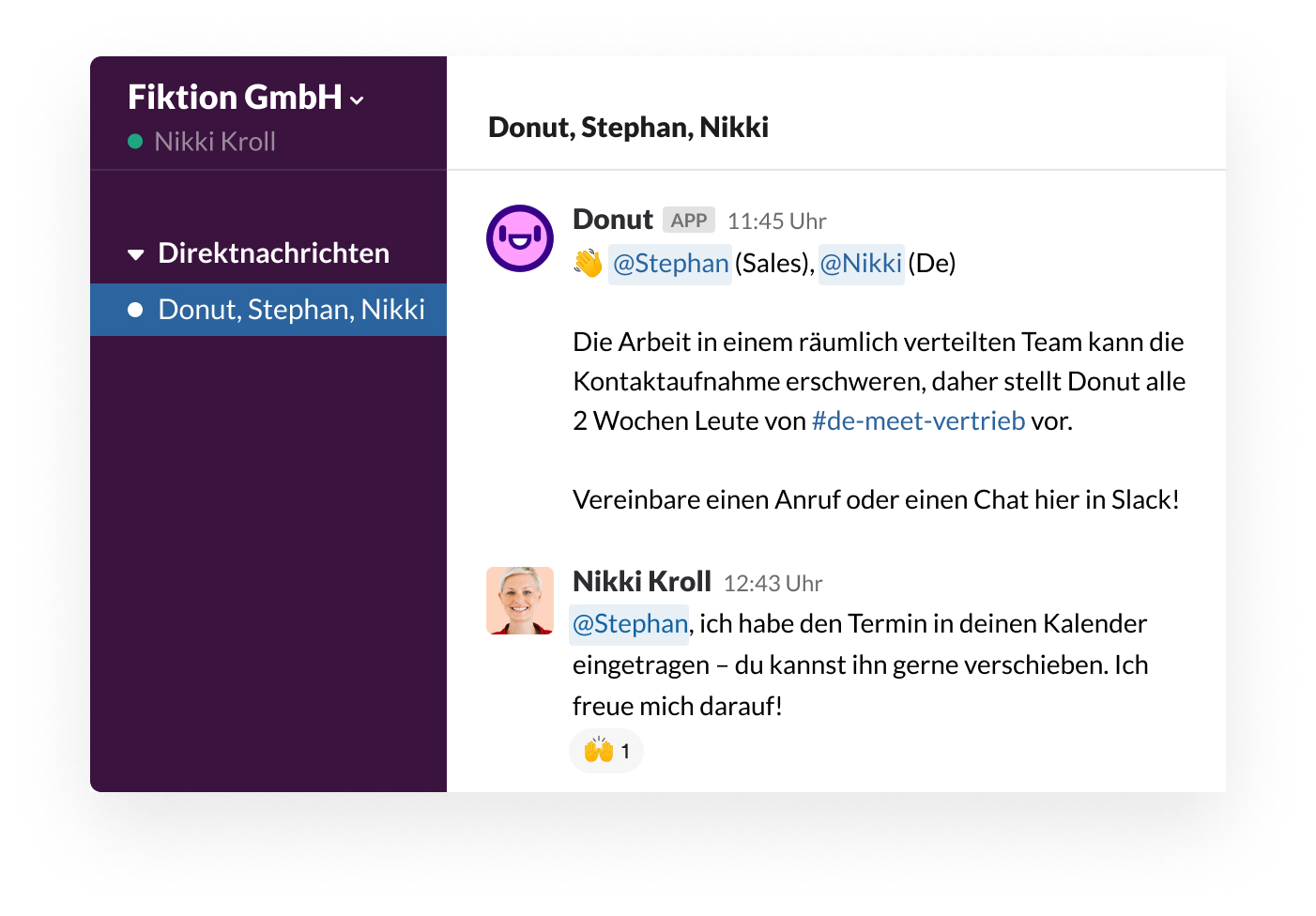
Task: Click Nikki Kroll's profile photo
Action: pyautogui.click(x=520, y=601)
